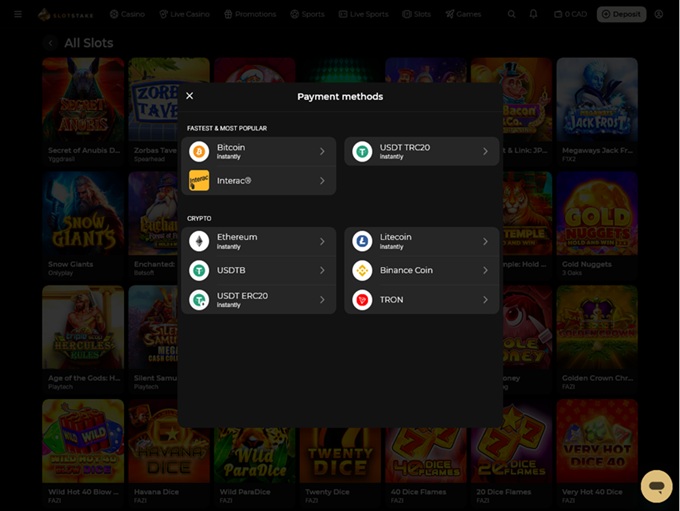Open Litecoin payment via chevron
This screenshot has height=511, width=680.
(x=485, y=241)
